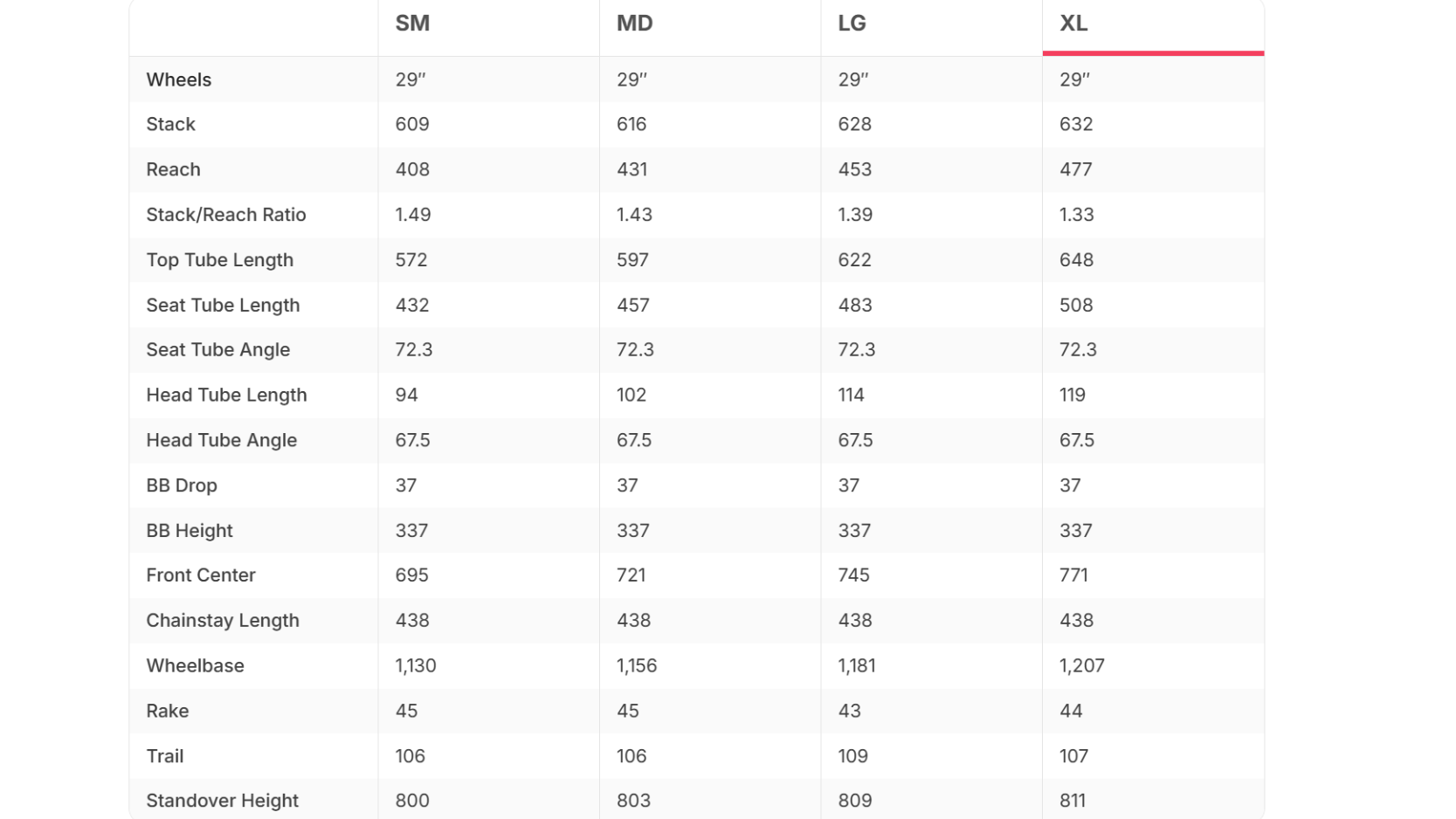Select the LG size column header
Image resolution: width=1456 pixels, height=819 pixels.
coord(852,24)
